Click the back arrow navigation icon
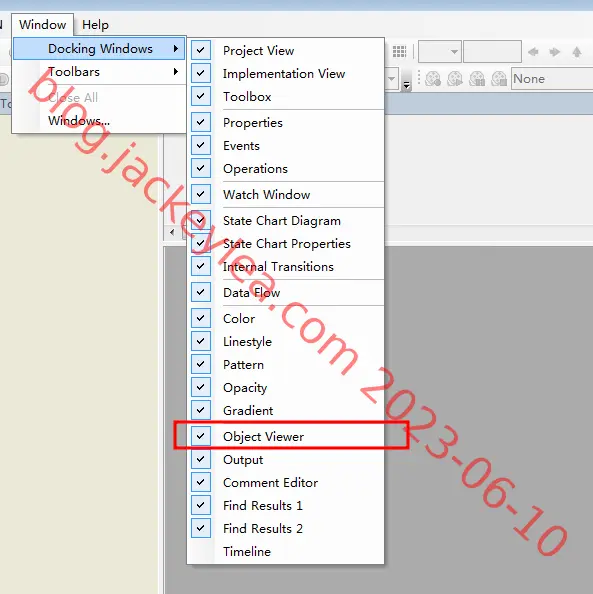The height and width of the screenshot is (594, 593). coord(533,52)
